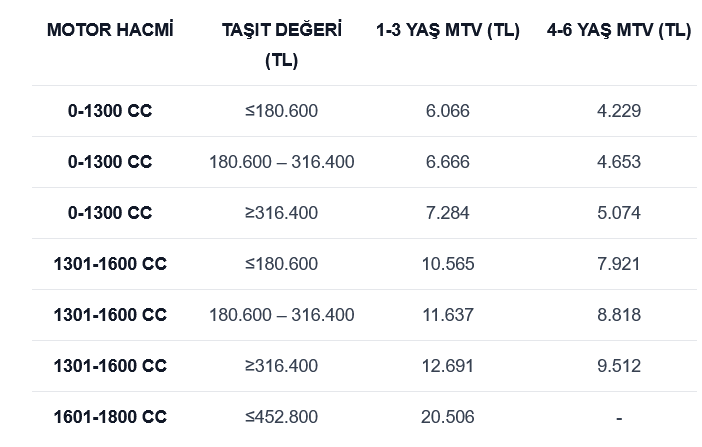Select the 8.818 MTV cell
Screen dimensions: 702x447
pyautogui.click(x=618, y=315)
